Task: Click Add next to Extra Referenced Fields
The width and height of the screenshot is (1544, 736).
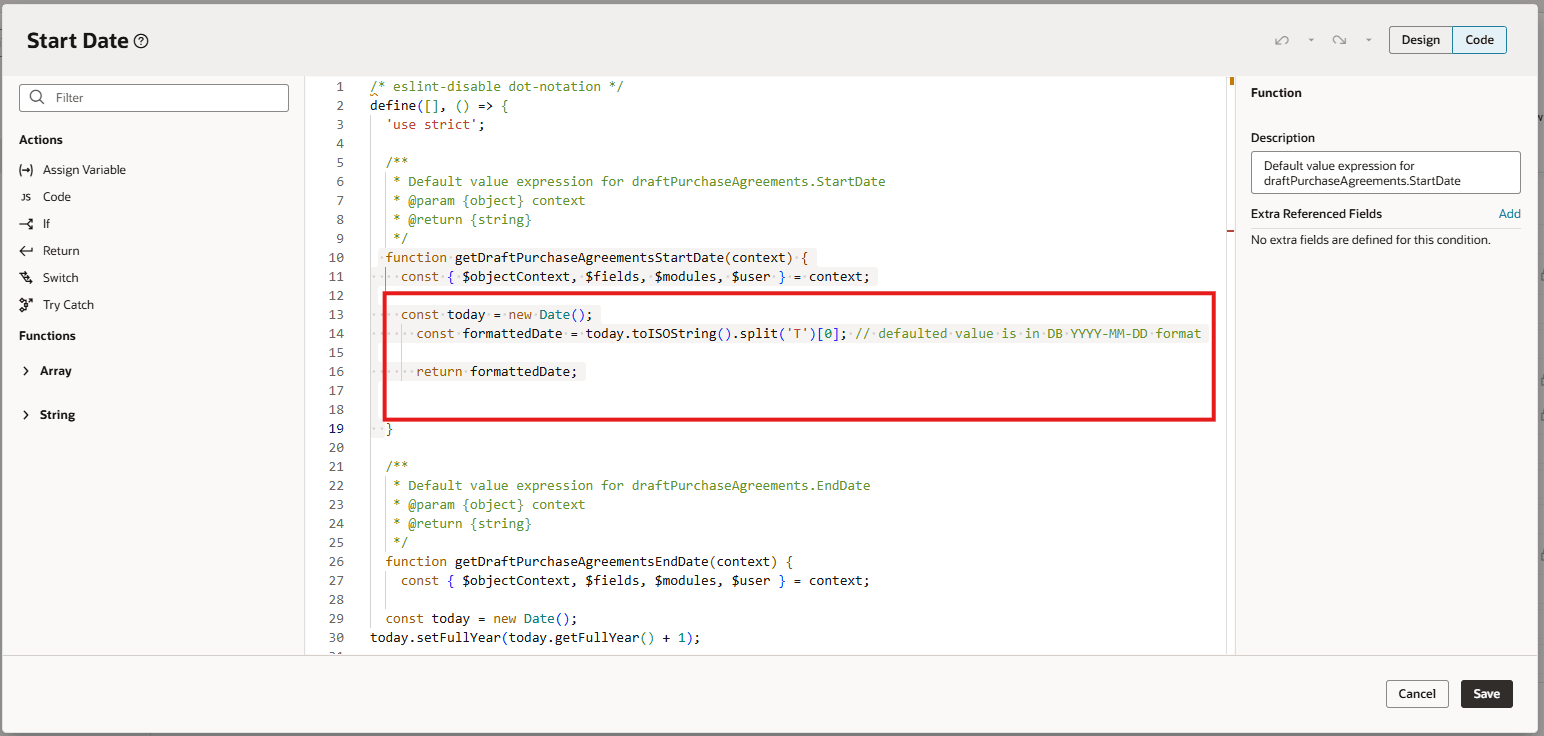Action: (x=1510, y=213)
